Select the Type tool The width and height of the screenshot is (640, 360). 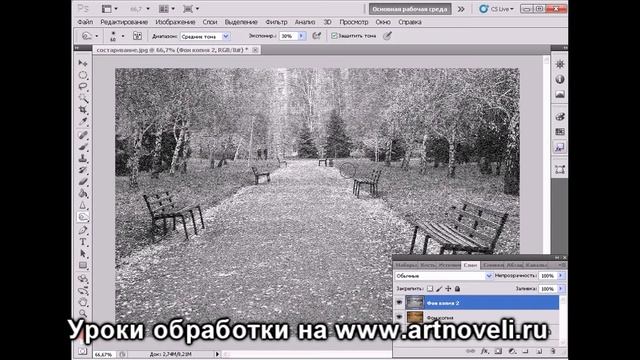pyautogui.click(x=83, y=242)
